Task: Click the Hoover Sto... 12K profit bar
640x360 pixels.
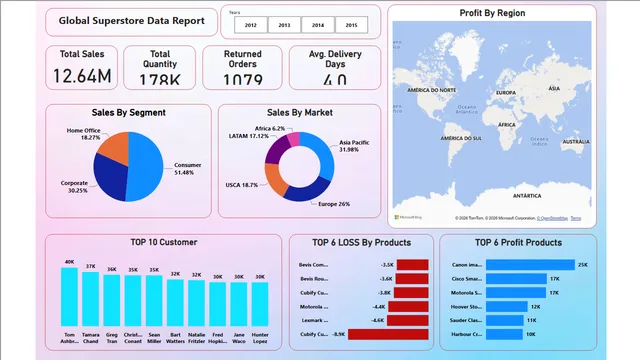Action: pyautogui.click(x=507, y=307)
